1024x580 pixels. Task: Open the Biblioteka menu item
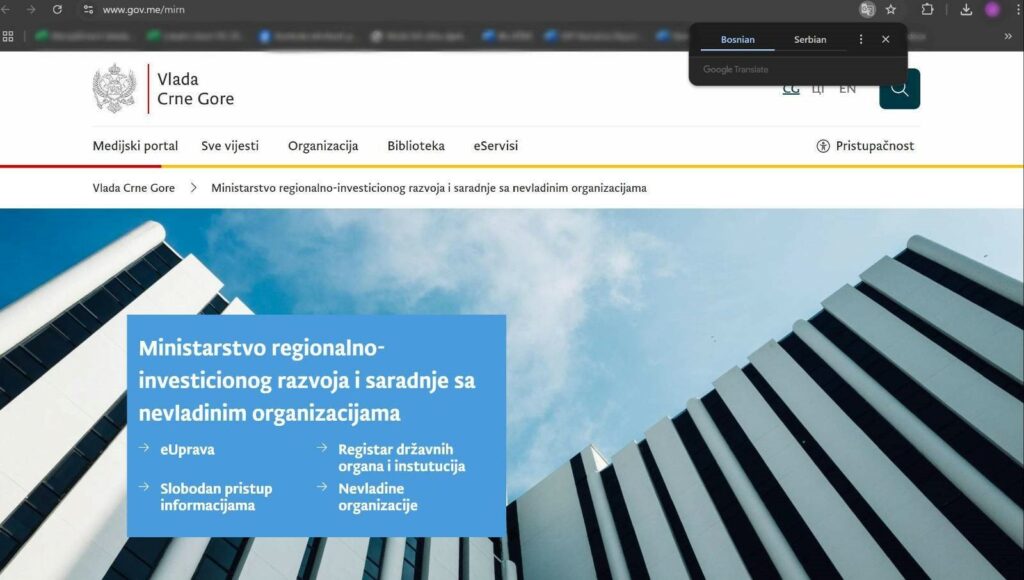[x=416, y=146]
